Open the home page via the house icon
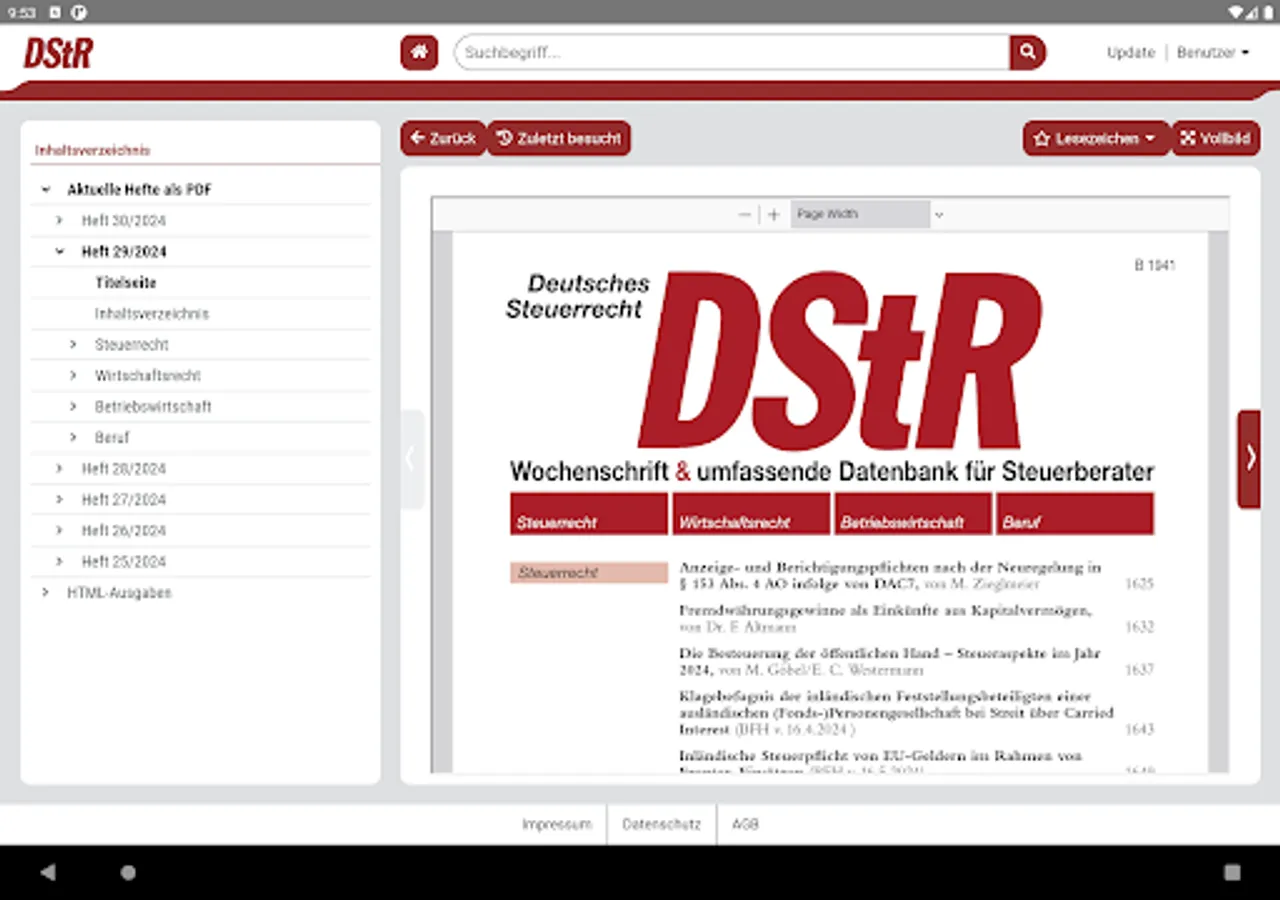The height and width of the screenshot is (900, 1280). [418, 52]
